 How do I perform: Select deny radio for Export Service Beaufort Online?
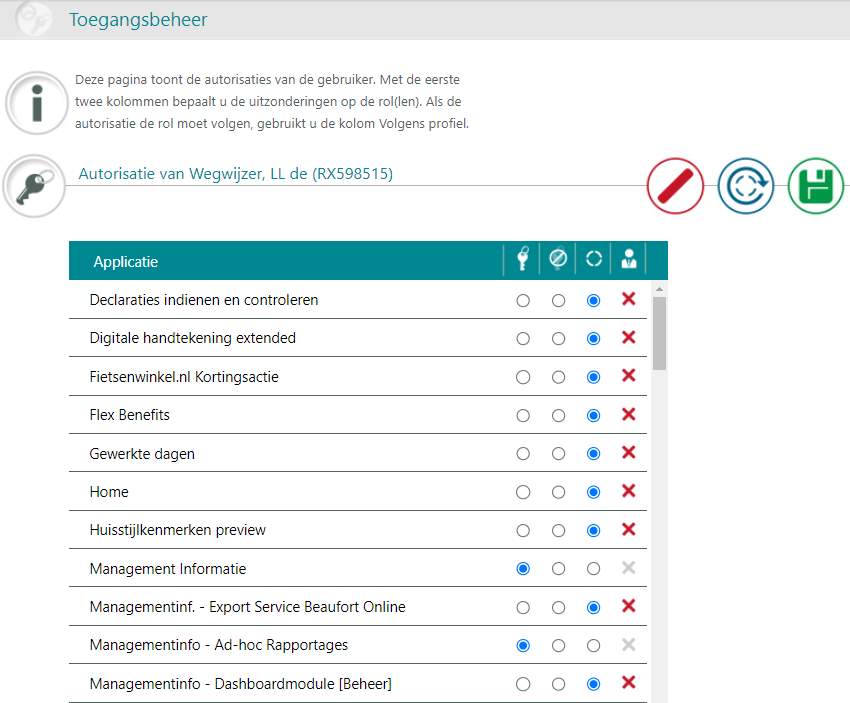pos(558,608)
